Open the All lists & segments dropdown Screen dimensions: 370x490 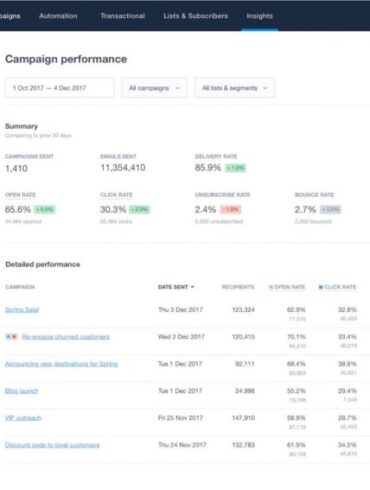[x=235, y=88]
